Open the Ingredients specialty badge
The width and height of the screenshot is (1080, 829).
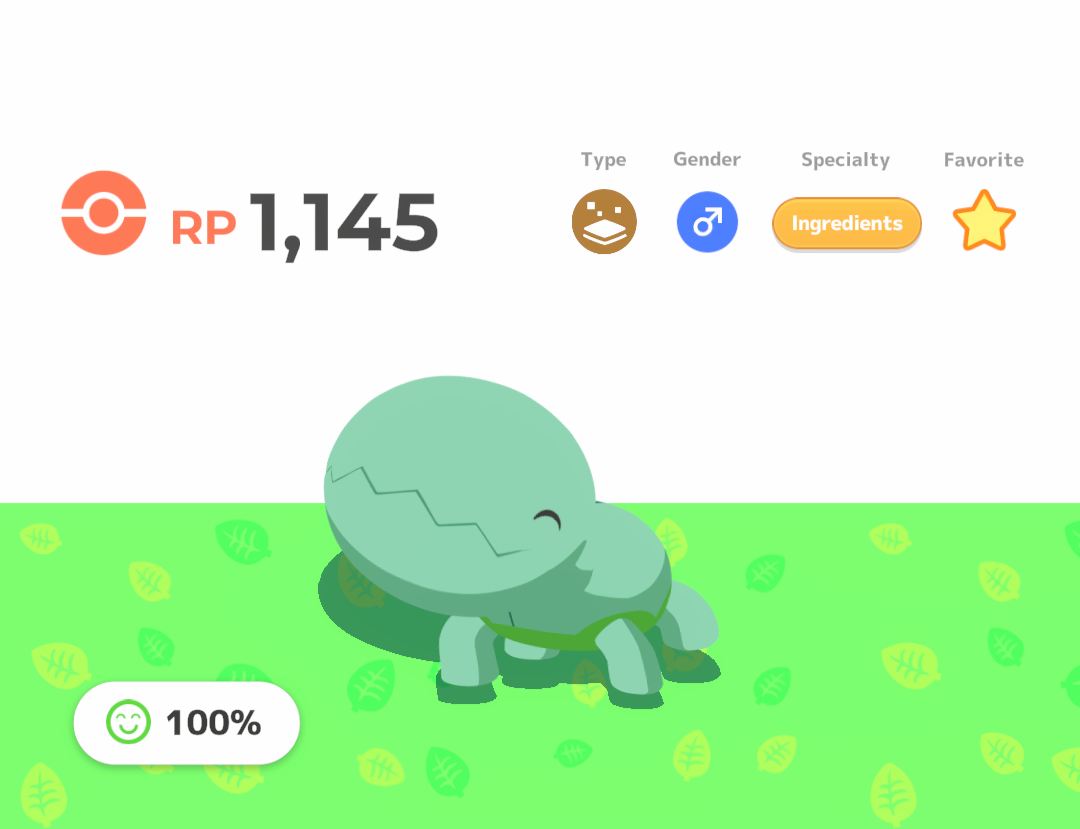pos(847,223)
